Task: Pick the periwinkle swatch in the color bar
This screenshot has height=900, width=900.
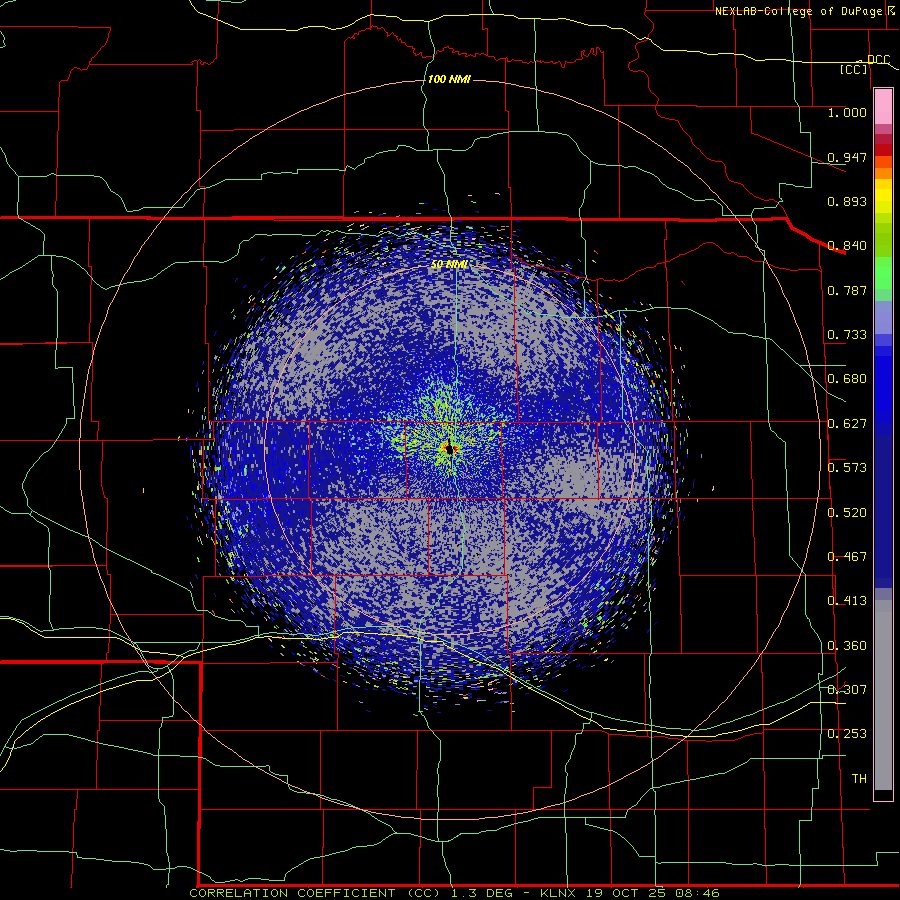Action: (883, 319)
